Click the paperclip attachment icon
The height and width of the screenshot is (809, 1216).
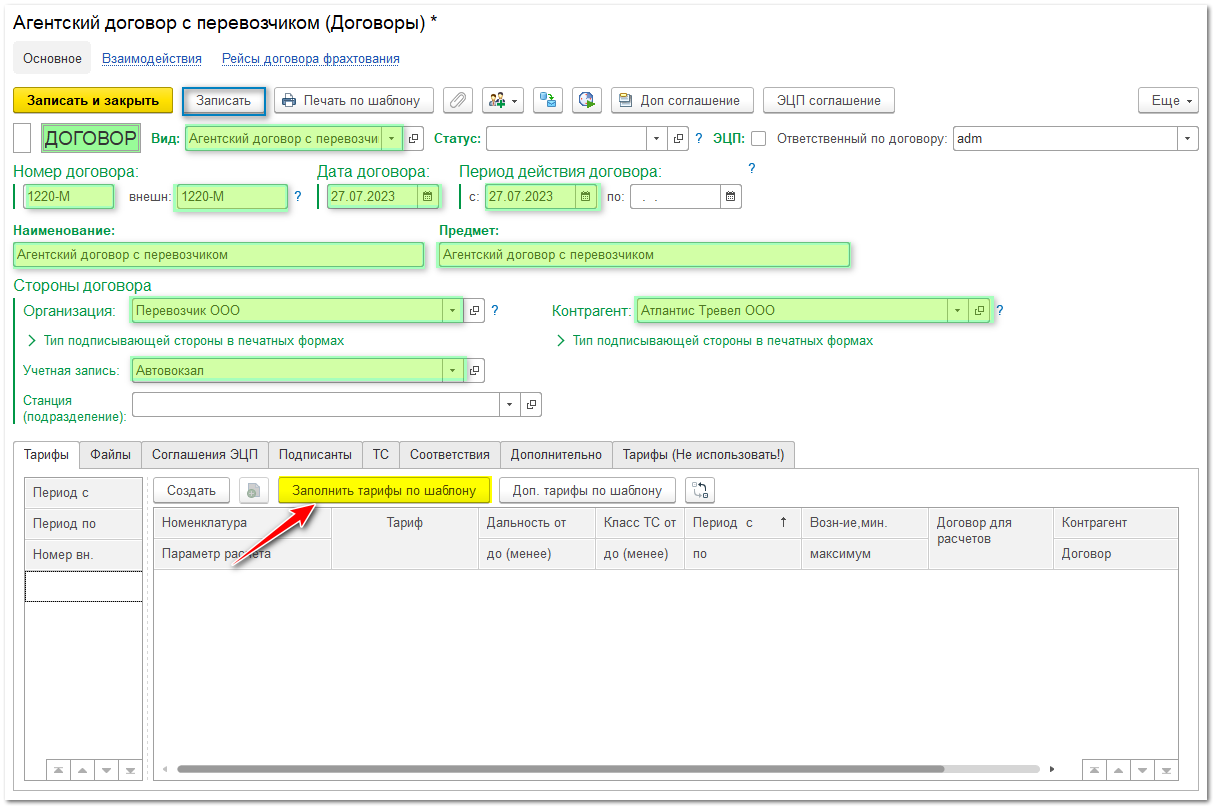[x=458, y=101]
